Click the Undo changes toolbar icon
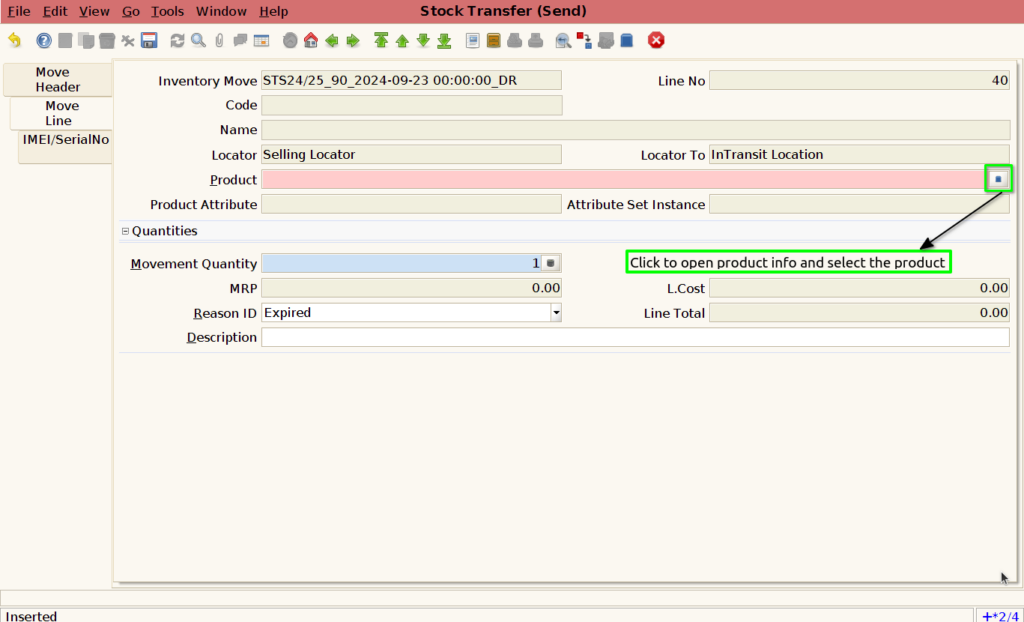The height and width of the screenshot is (622, 1024). pyautogui.click(x=14, y=41)
